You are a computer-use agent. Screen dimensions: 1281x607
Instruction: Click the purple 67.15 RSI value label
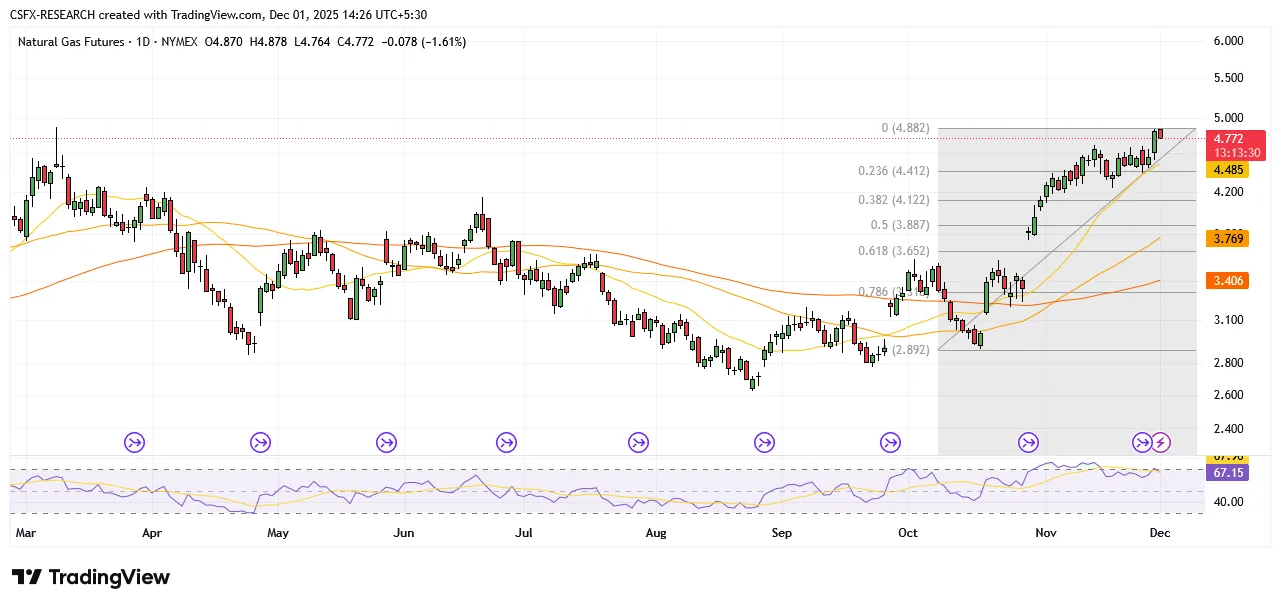pyautogui.click(x=1238, y=472)
